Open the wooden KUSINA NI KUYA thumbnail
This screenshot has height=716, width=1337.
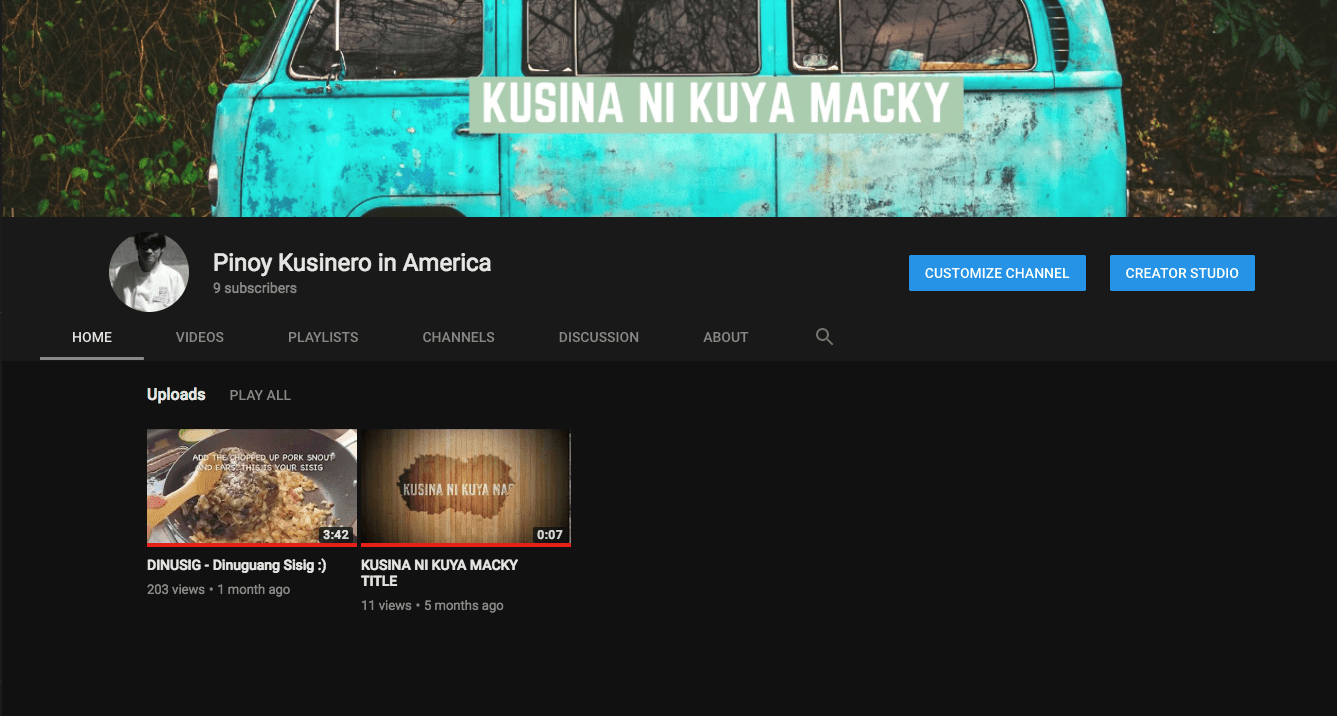pos(465,486)
